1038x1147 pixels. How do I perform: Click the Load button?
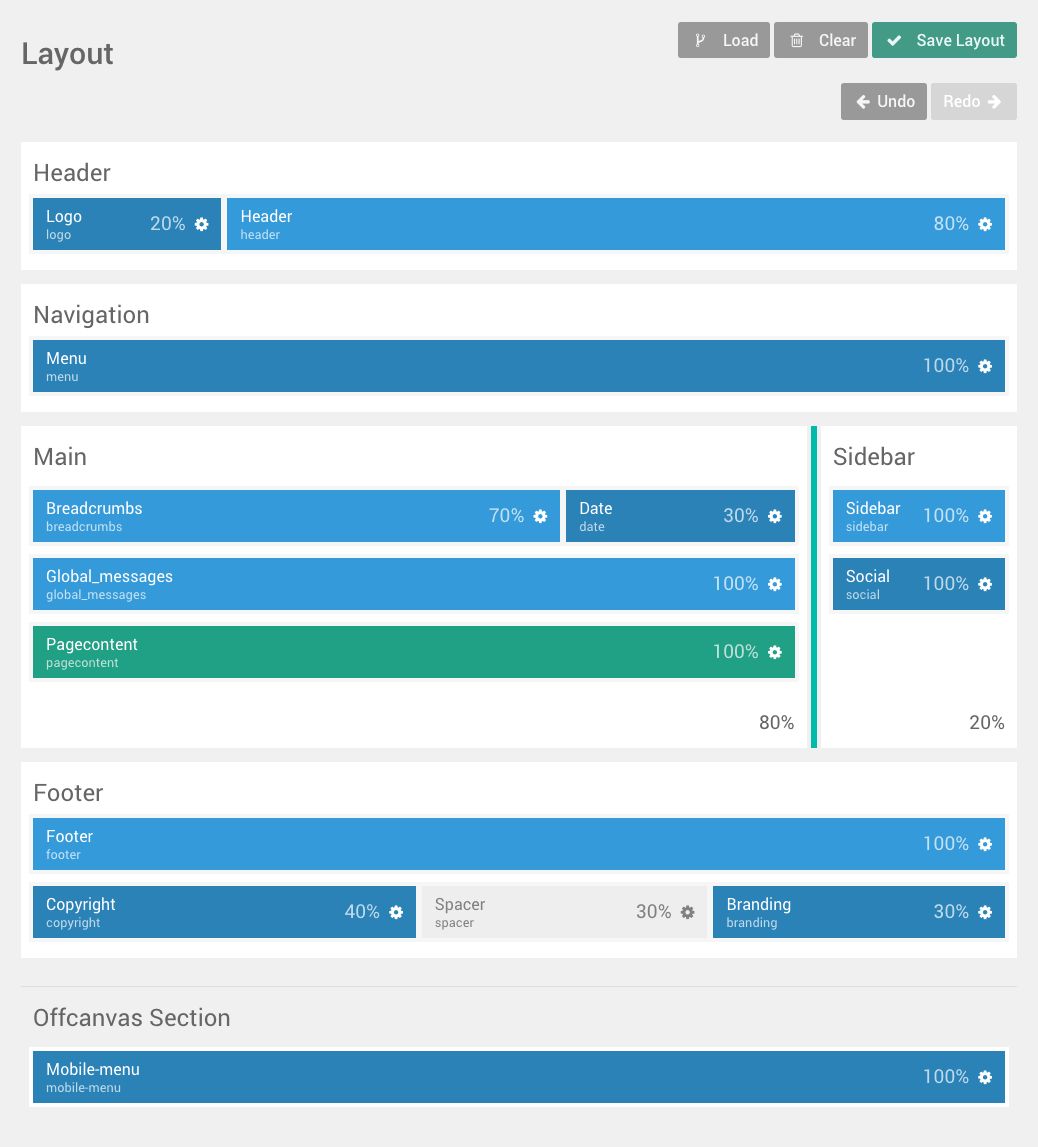pyautogui.click(x=723, y=40)
